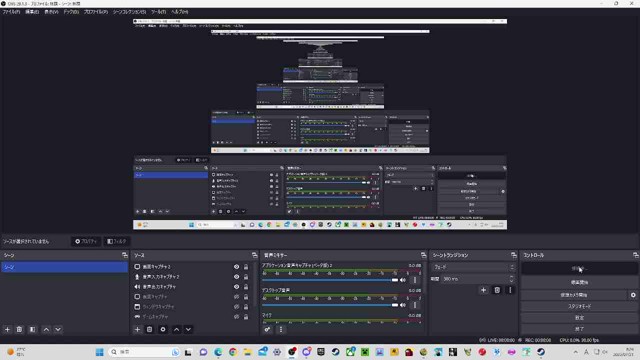Screen dimensions: 640x360
Task: Hide the 画面キャプチャ 2 source
Action: pos(236,267)
